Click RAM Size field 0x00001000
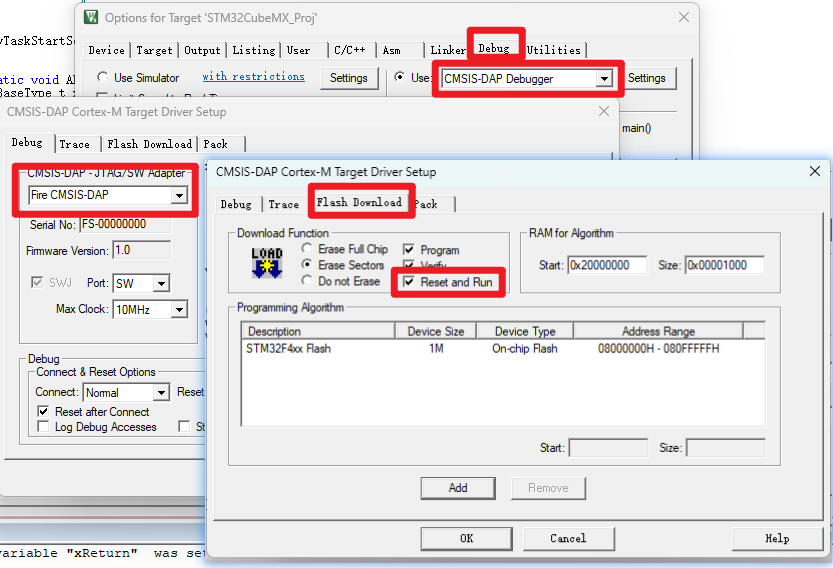The height and width of the screenshot is (568, 833). pos(725,265)
